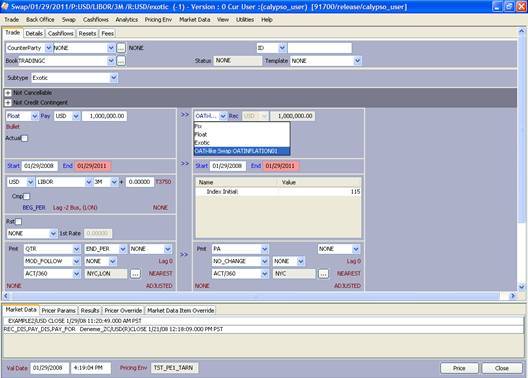The width and height of the screenshot is (528, 378).
Task: Open the ID type dropdown
Action: pos(282,48)
